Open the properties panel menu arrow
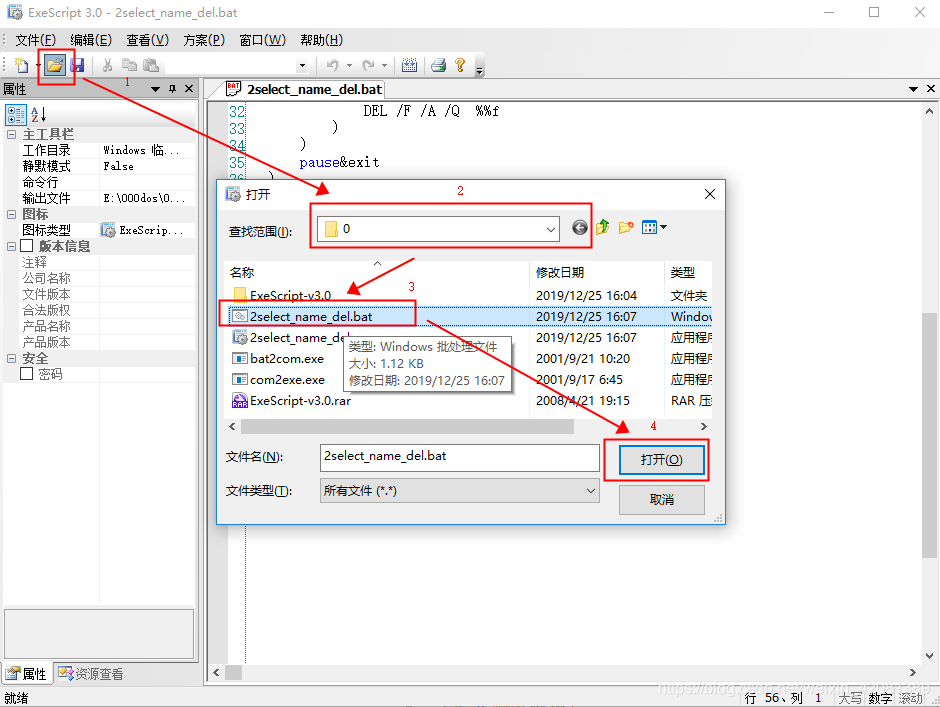Viewport: 940px width, 707px height. pyautogui.click(x=155, y=89)
